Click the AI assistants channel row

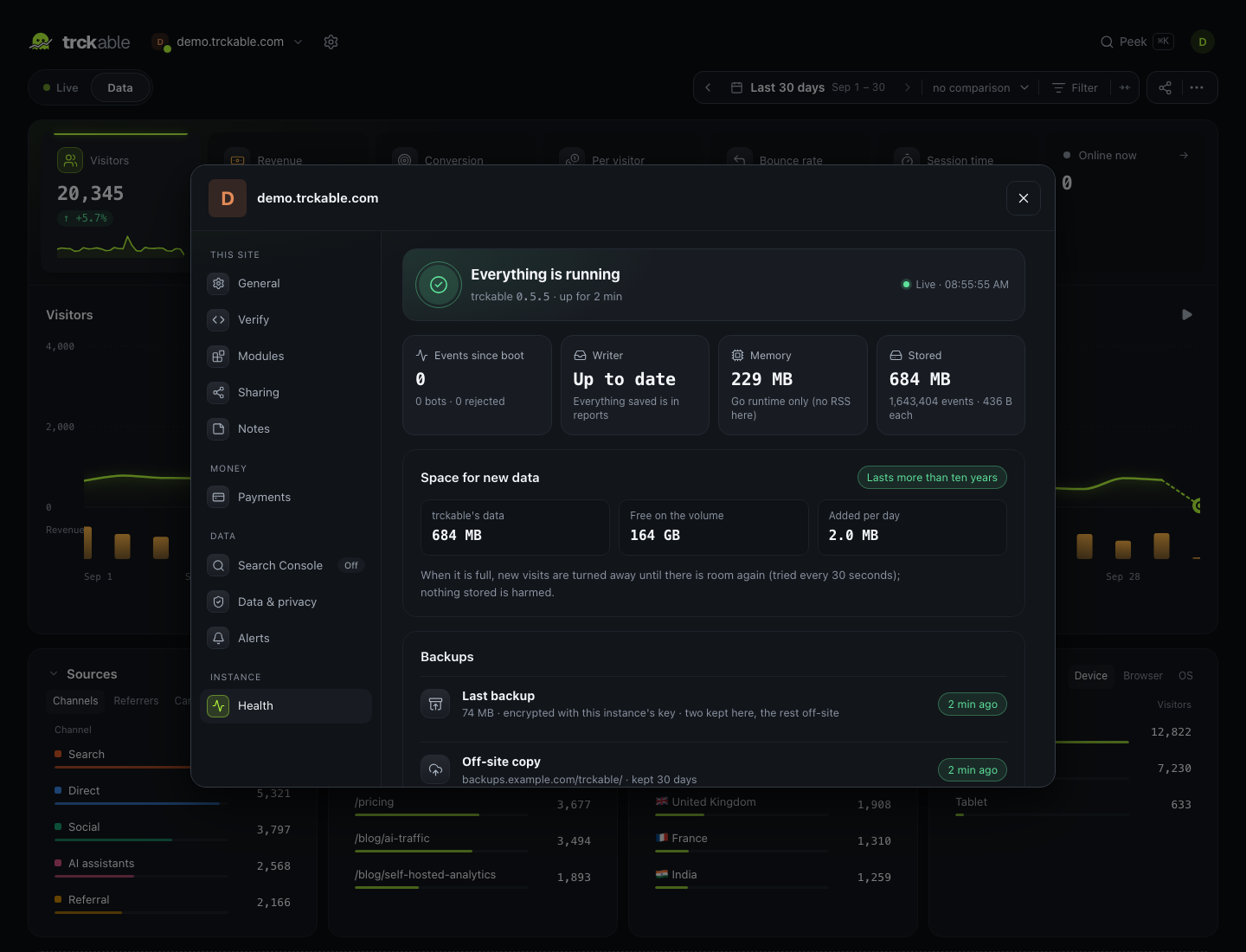[x=172, y=865]
